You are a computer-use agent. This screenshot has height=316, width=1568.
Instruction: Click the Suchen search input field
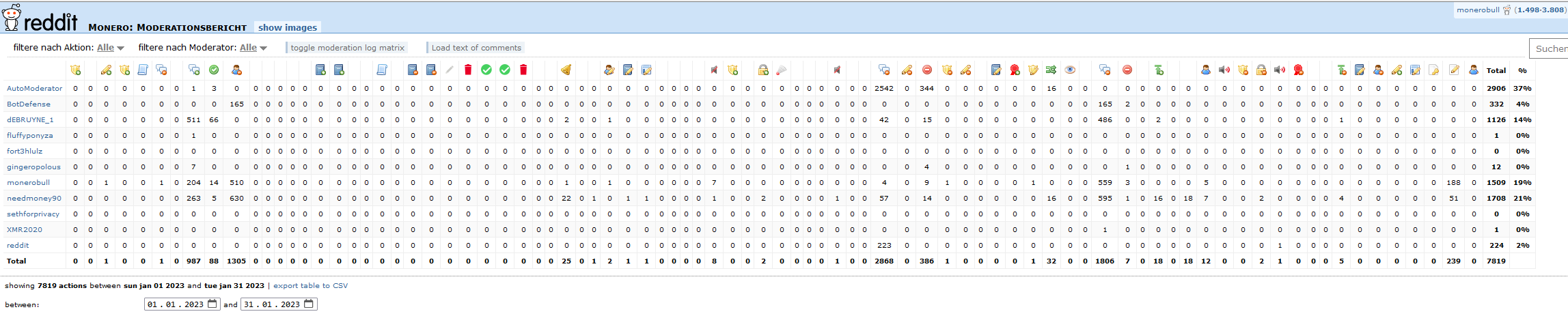(1549, 48)
